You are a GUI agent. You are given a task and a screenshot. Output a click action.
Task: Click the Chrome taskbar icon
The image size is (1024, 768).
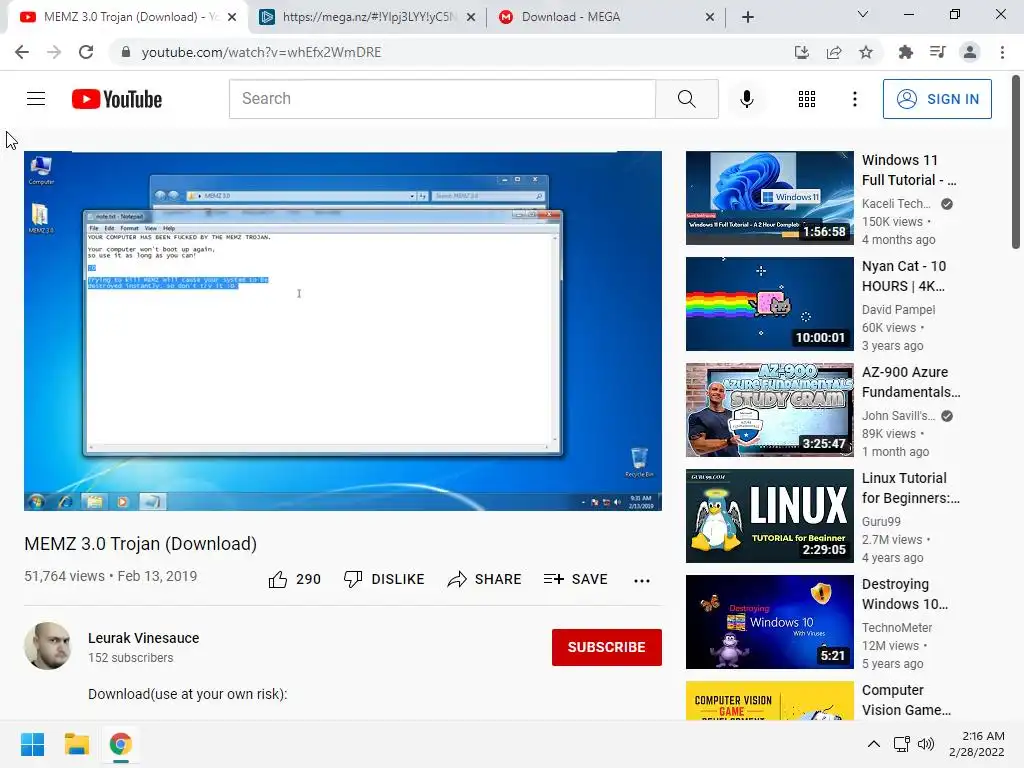(120, 744)
